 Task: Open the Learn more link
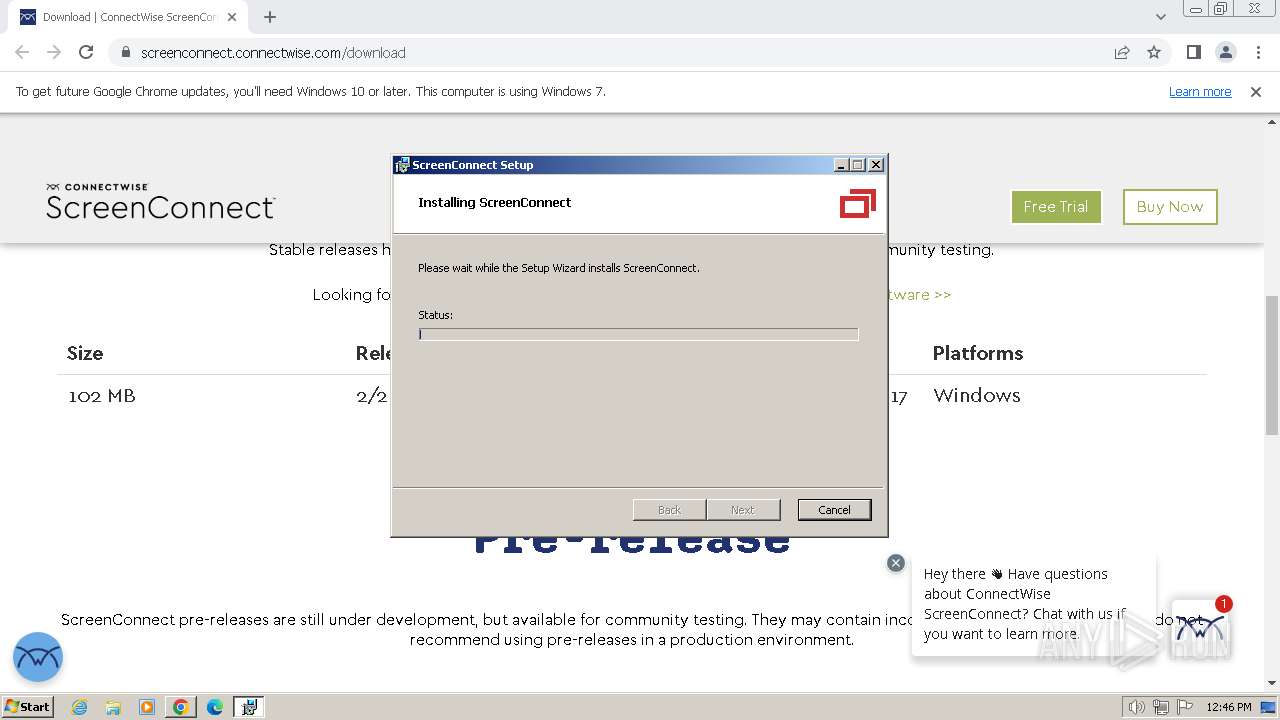(x=1200, y=91)
